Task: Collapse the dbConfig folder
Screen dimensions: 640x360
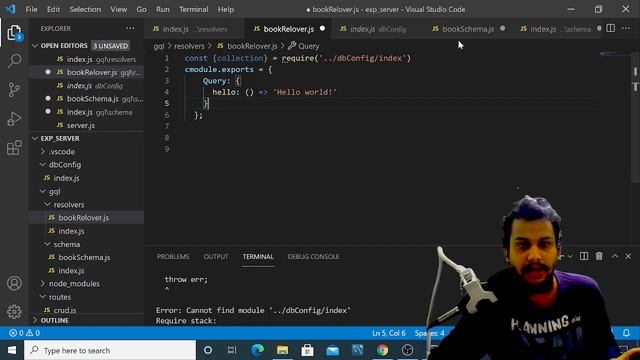Action: 43,164
